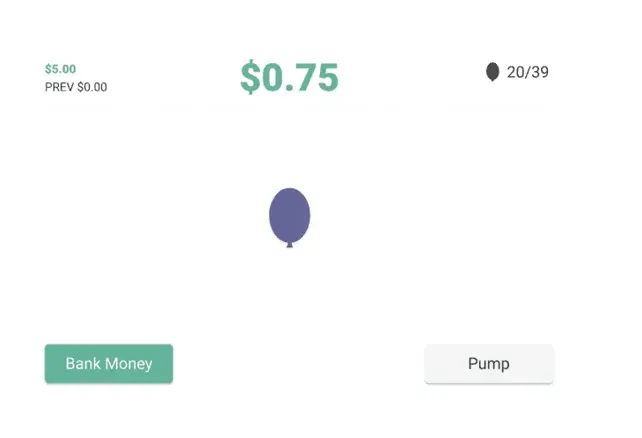Click the number 20 in balloon counter
This screenshot has height=438, width=642.
pyautogui.click(x=515, y=72)
